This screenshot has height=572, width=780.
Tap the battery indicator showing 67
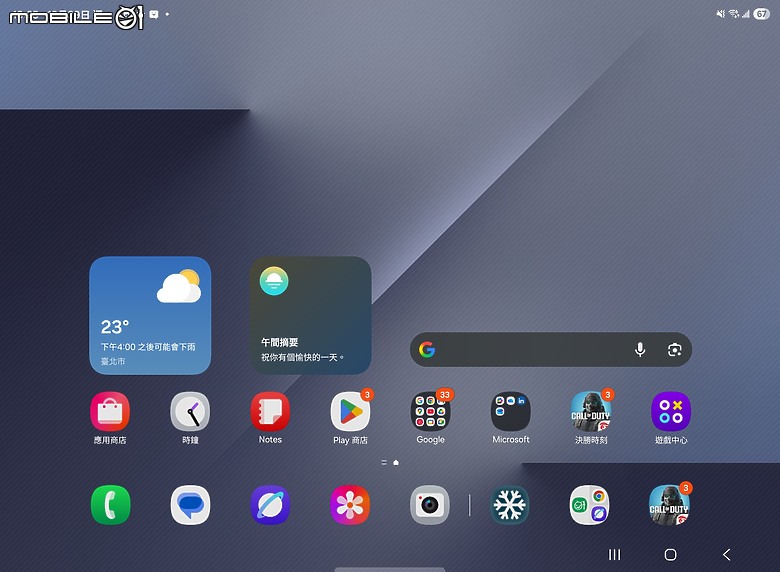762,14
